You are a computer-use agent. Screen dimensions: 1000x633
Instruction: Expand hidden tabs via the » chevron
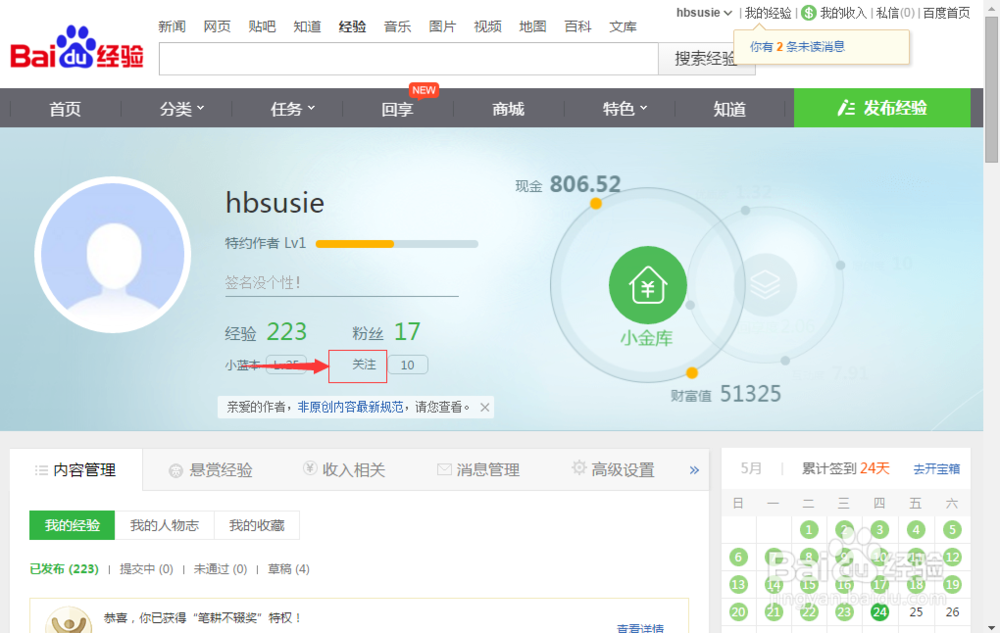point(694,469)
